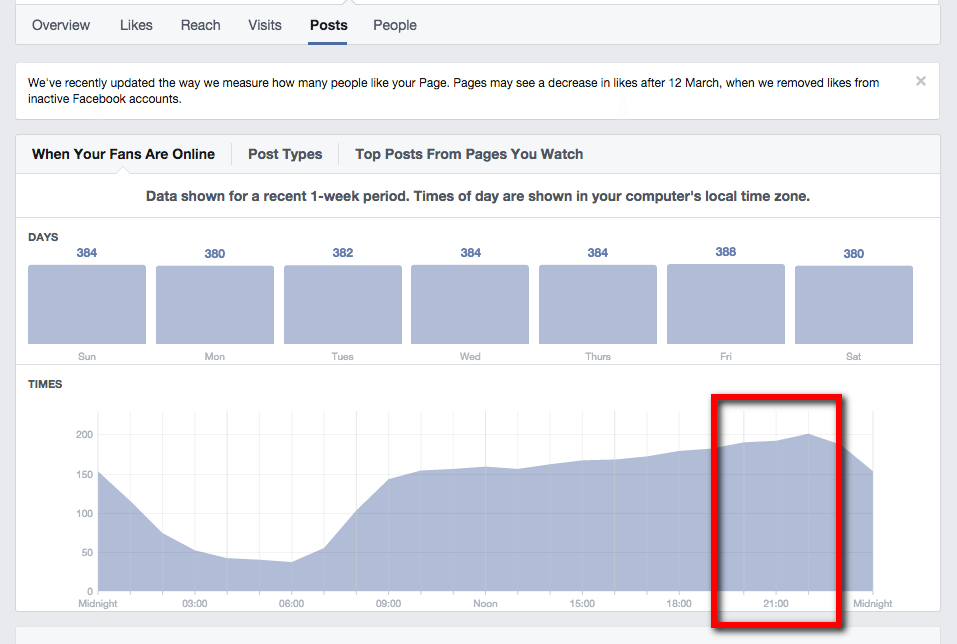This screenshot has height=644, width=957.
Task: Select the People insights tab
Action: (394, 25)
